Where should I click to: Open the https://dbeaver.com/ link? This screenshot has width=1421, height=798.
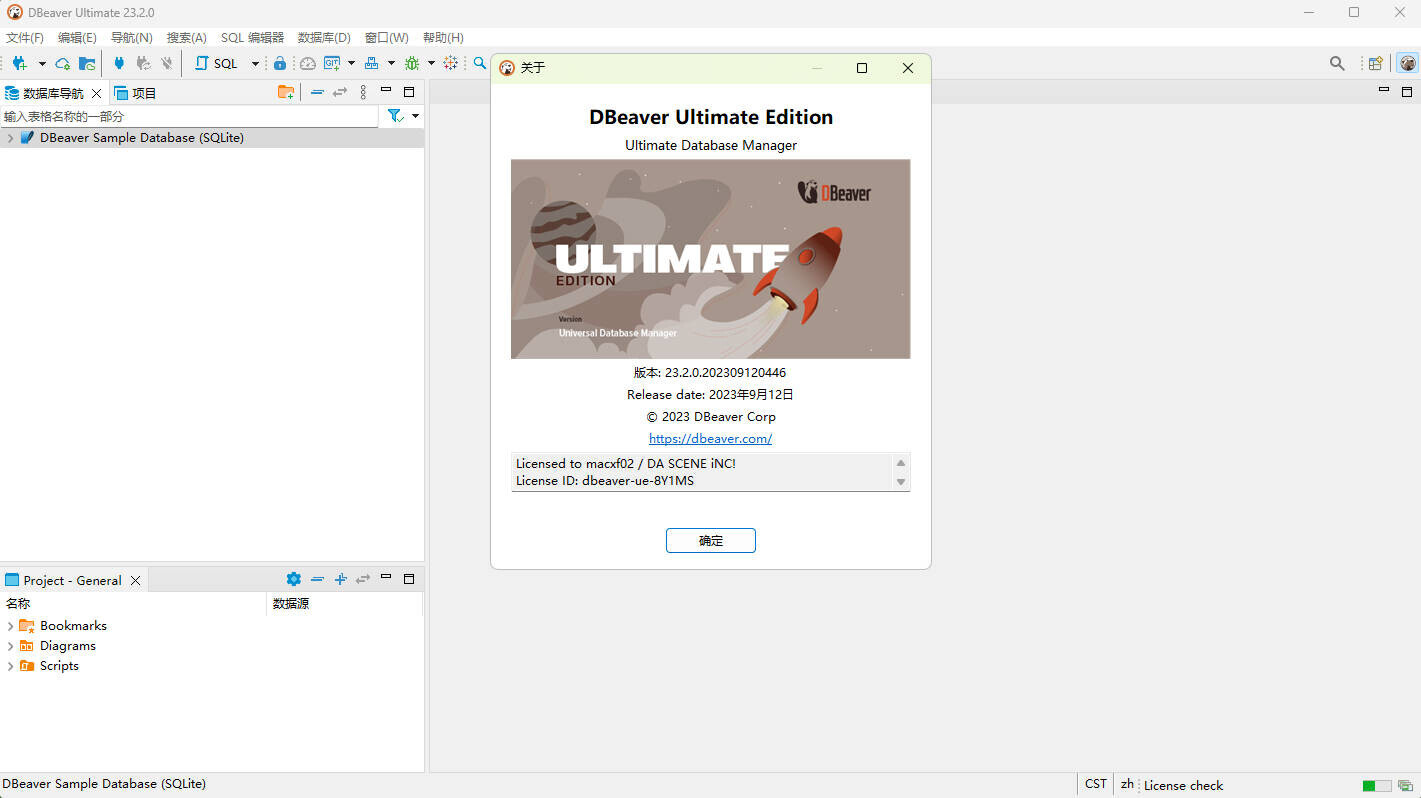[x=710, y=438]
